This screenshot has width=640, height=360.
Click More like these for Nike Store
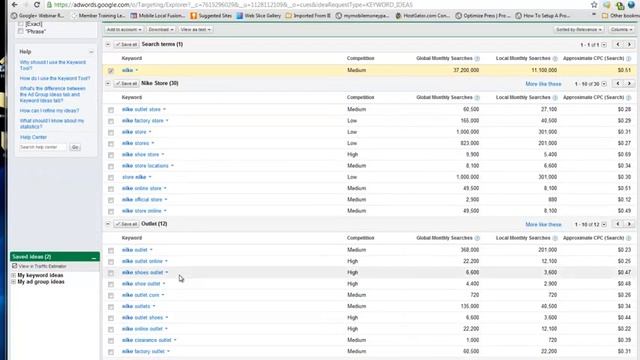pos(543,84)
